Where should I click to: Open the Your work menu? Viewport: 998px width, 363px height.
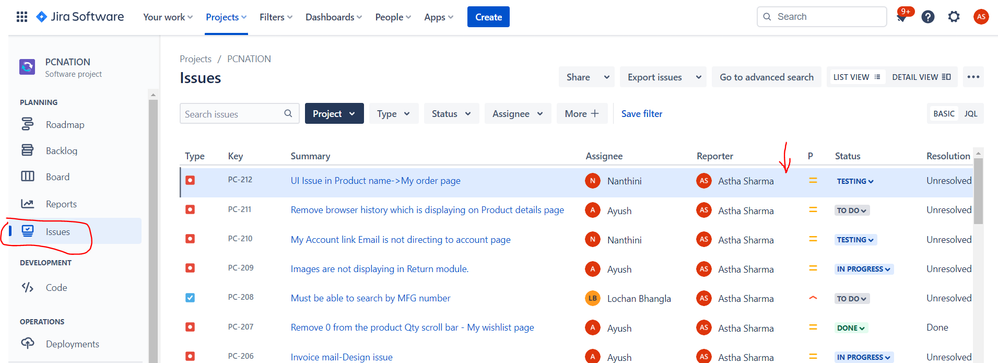pos(168,17)
